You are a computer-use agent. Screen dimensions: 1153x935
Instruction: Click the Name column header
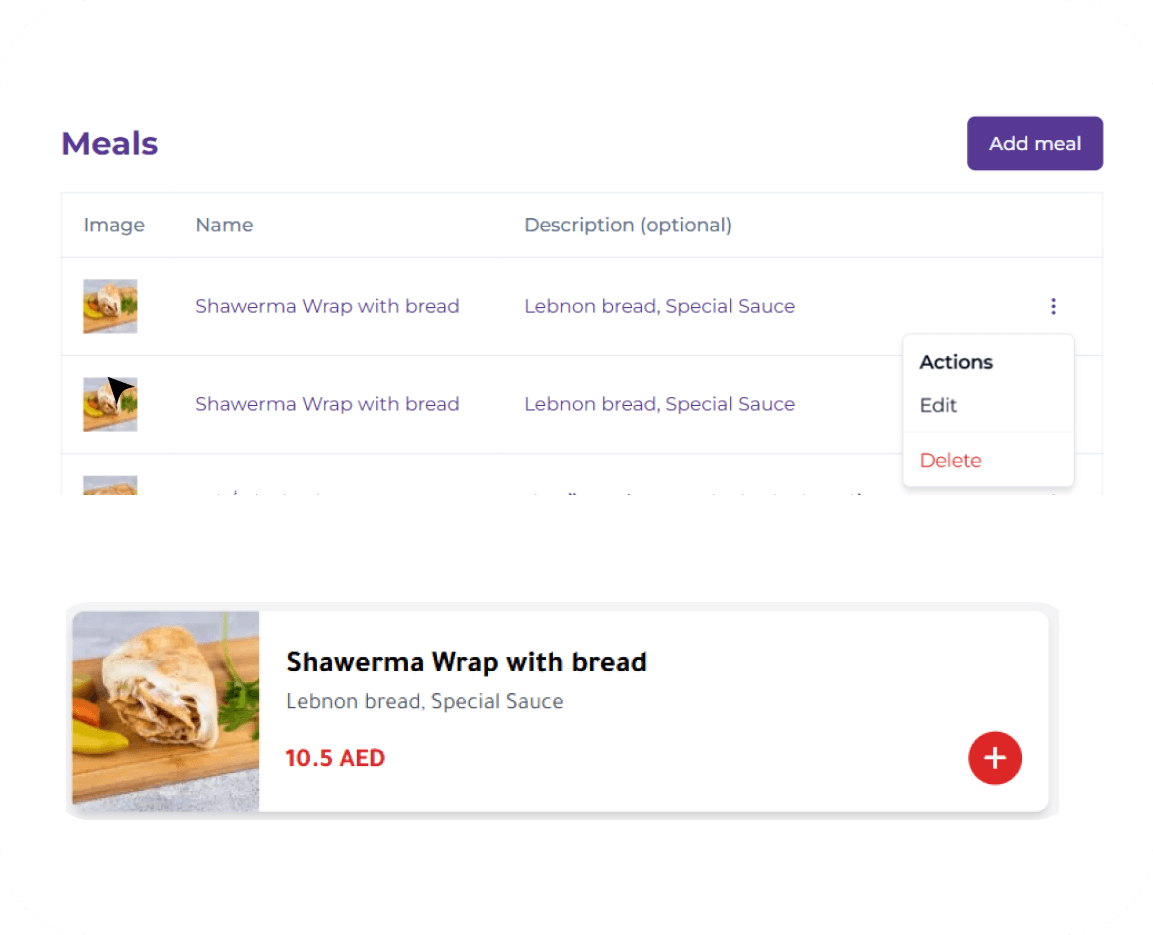click(224, 225)
